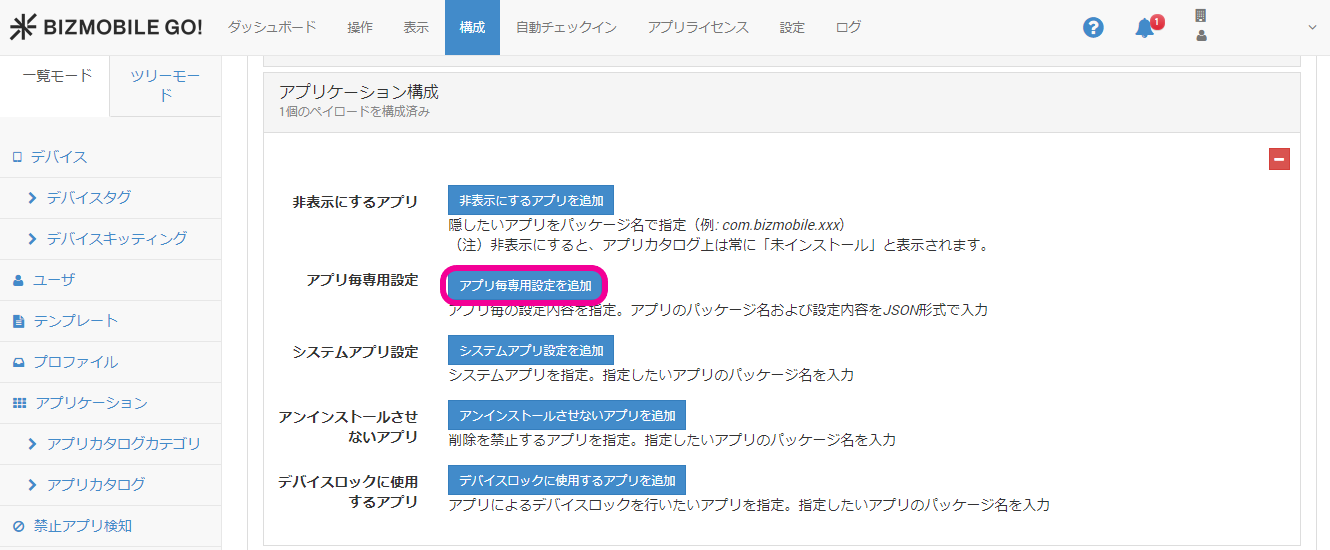Open the 自動チェックイン menu
This screenshot has height=550, width=1330.
(566, 28)
